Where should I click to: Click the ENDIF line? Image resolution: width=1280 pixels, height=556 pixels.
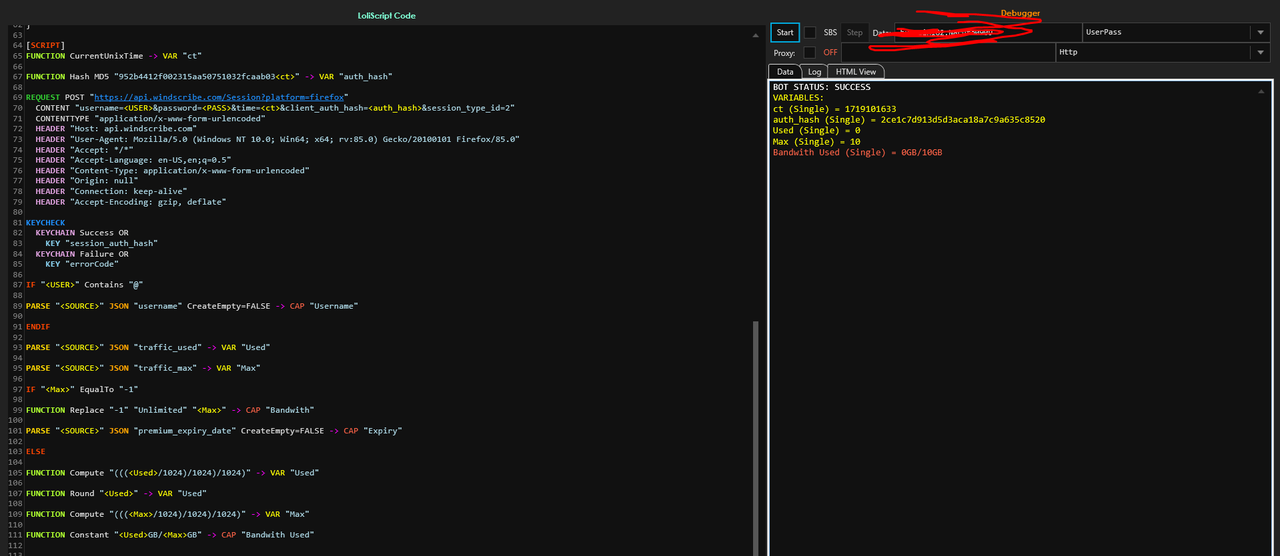click(x=38, y=327)
